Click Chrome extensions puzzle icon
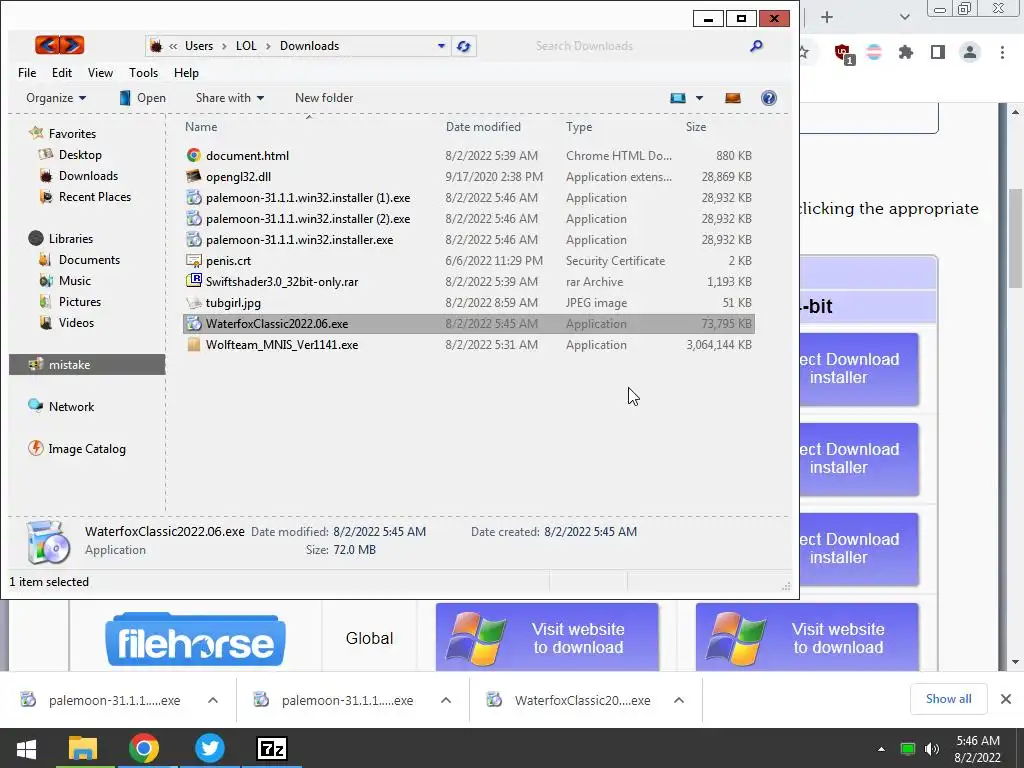 905,52
